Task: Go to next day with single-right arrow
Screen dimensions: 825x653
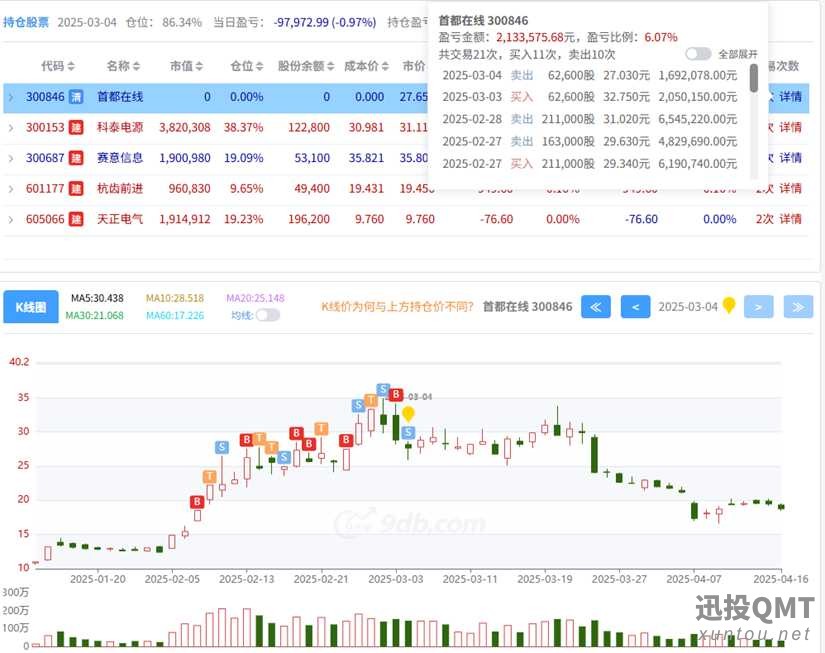Action: click(x=758, y=307)
